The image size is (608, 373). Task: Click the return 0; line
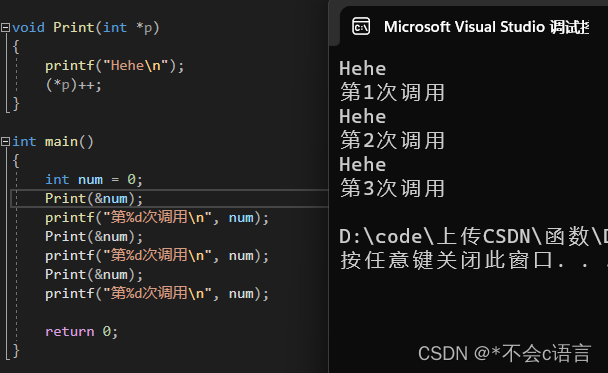coord(81,332)
